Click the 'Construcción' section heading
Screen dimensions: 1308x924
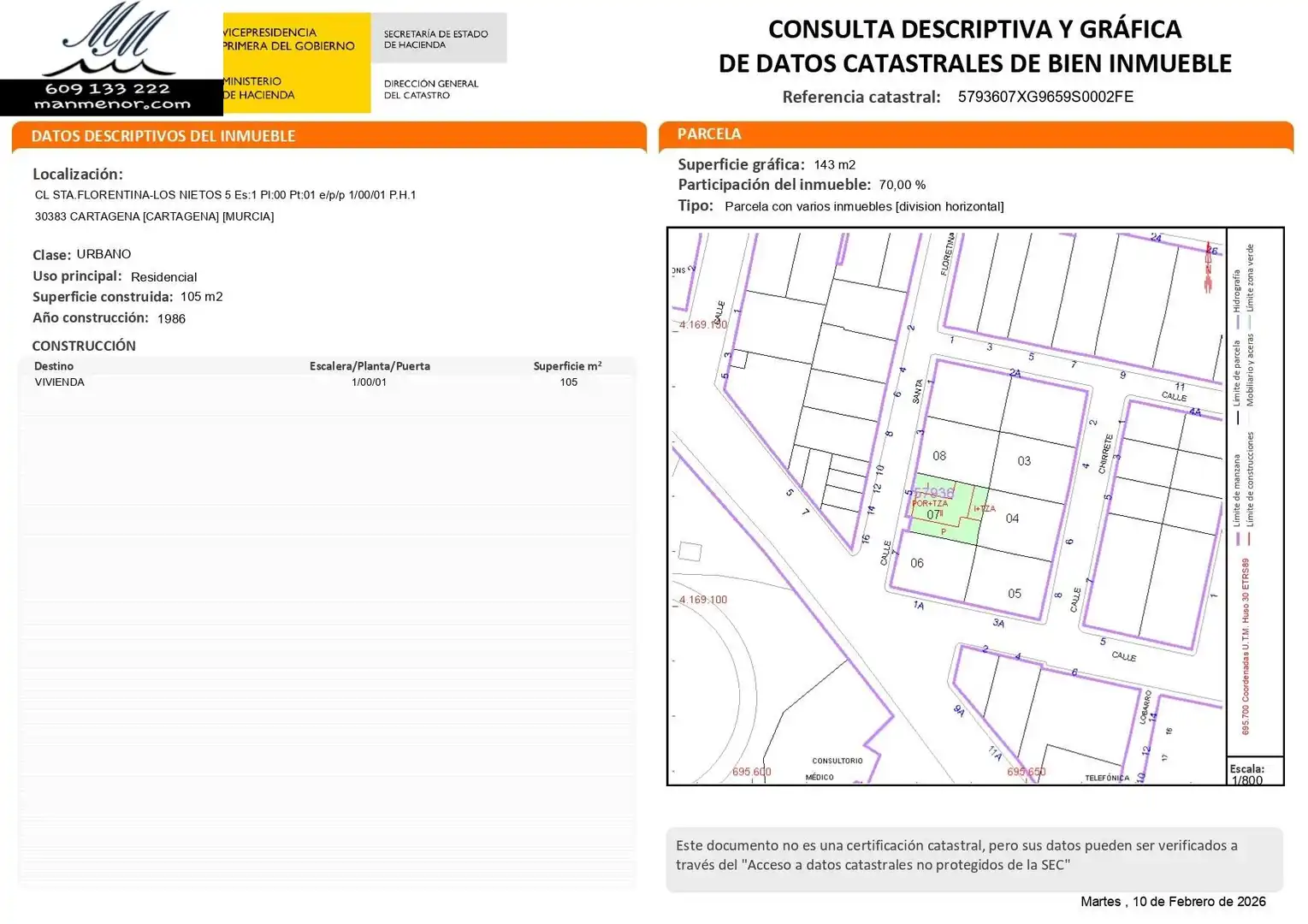pyautogui.click(x=84, y=346)
